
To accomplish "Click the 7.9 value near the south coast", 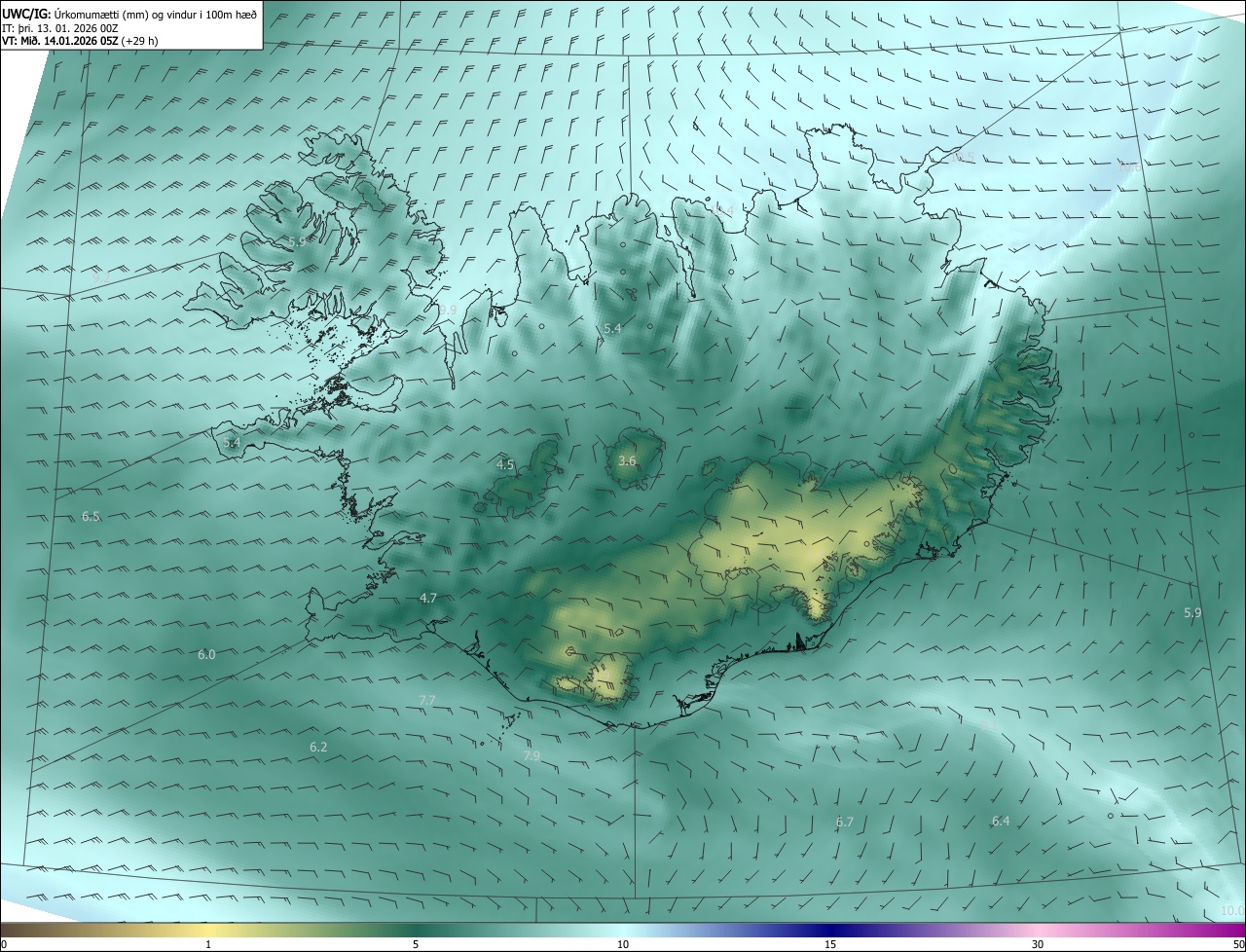I will (x=531, y=755).
